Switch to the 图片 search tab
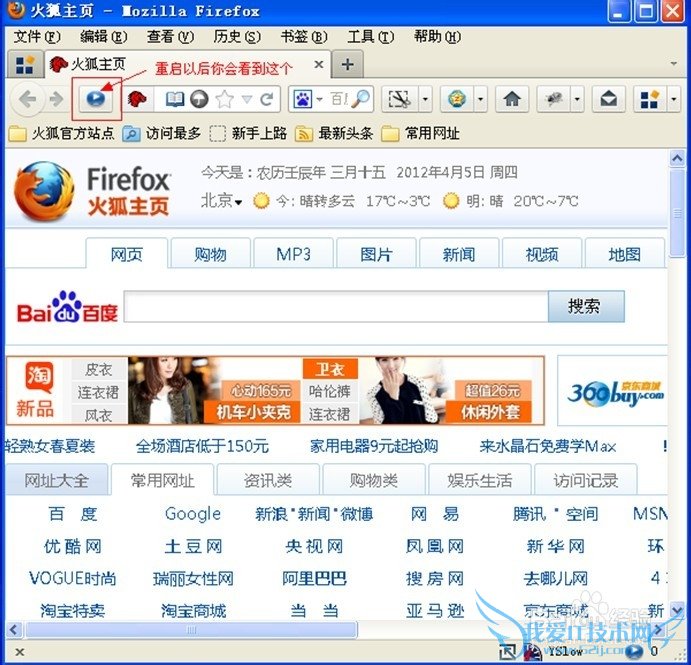 coord(376,253)
